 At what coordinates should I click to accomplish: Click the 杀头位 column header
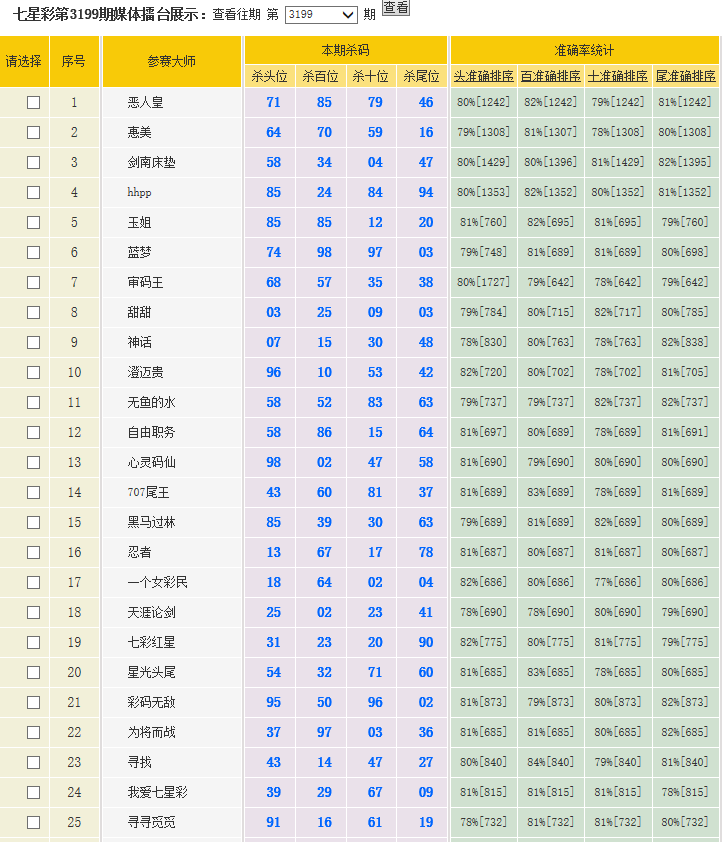(x=270, y=76)
